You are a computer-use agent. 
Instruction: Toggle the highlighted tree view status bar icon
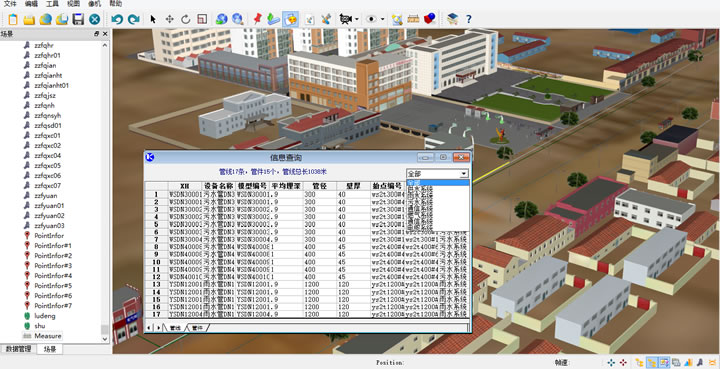point(652,363)
